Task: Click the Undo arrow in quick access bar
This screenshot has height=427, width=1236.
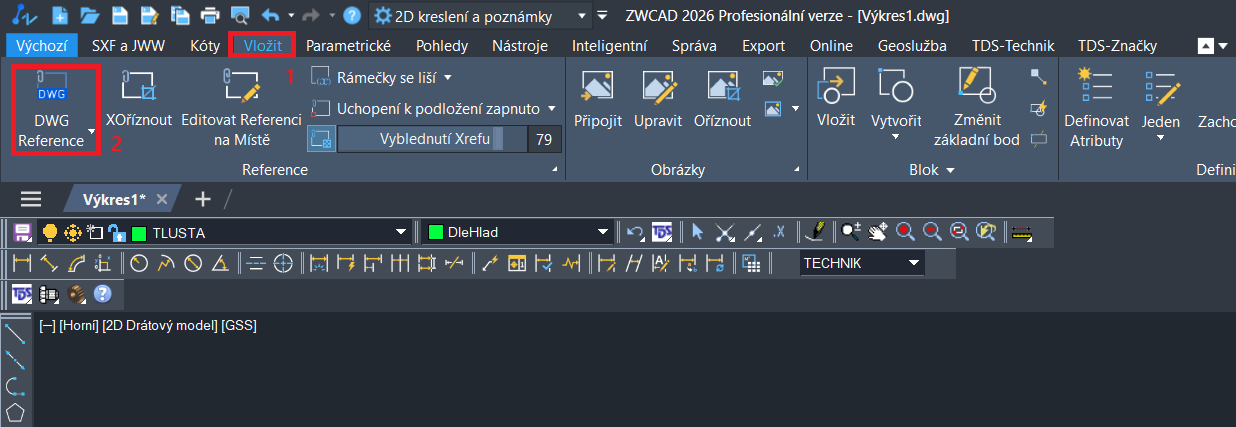Action: (269, 15)
